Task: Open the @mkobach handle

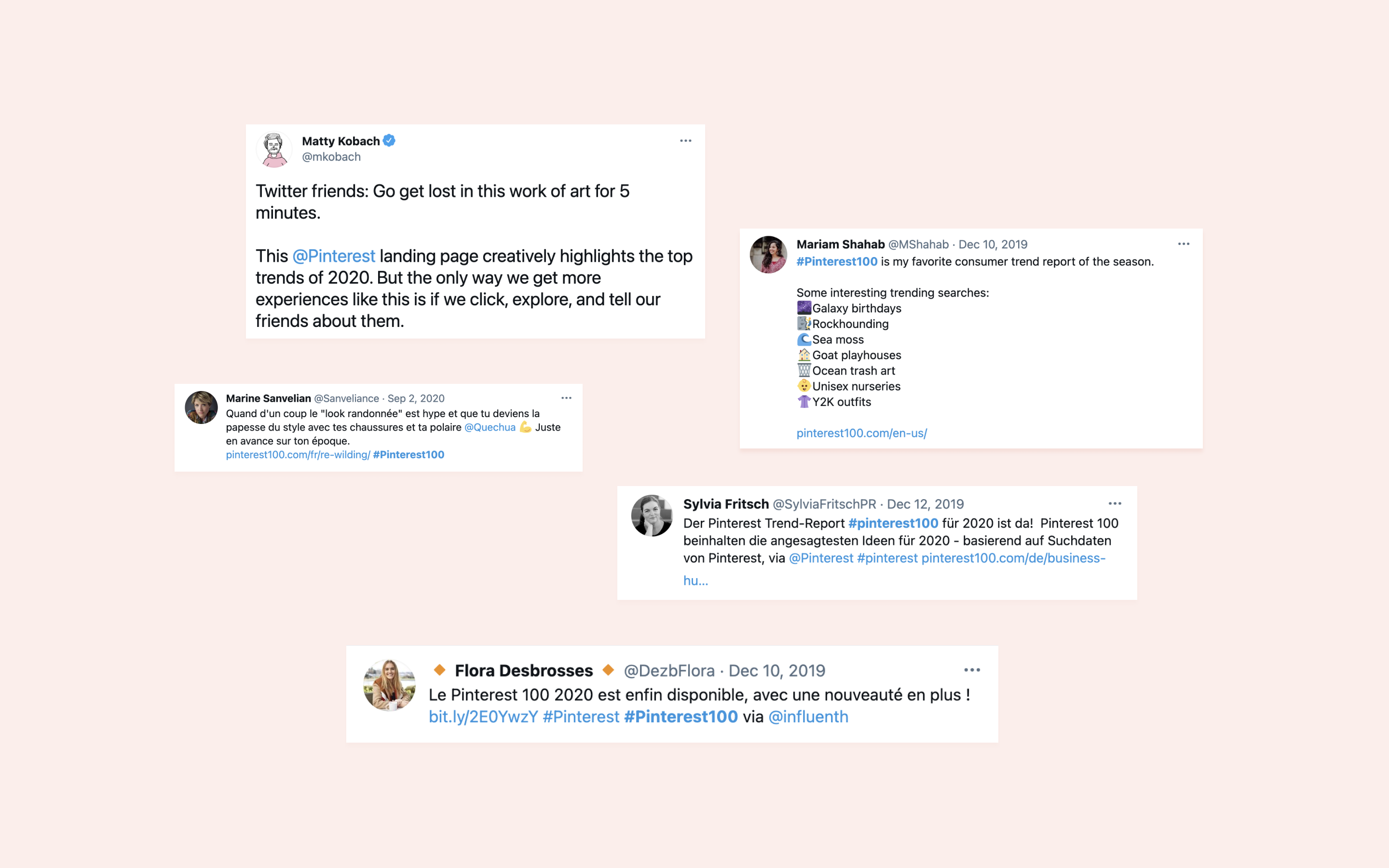Action: [331, 157]
